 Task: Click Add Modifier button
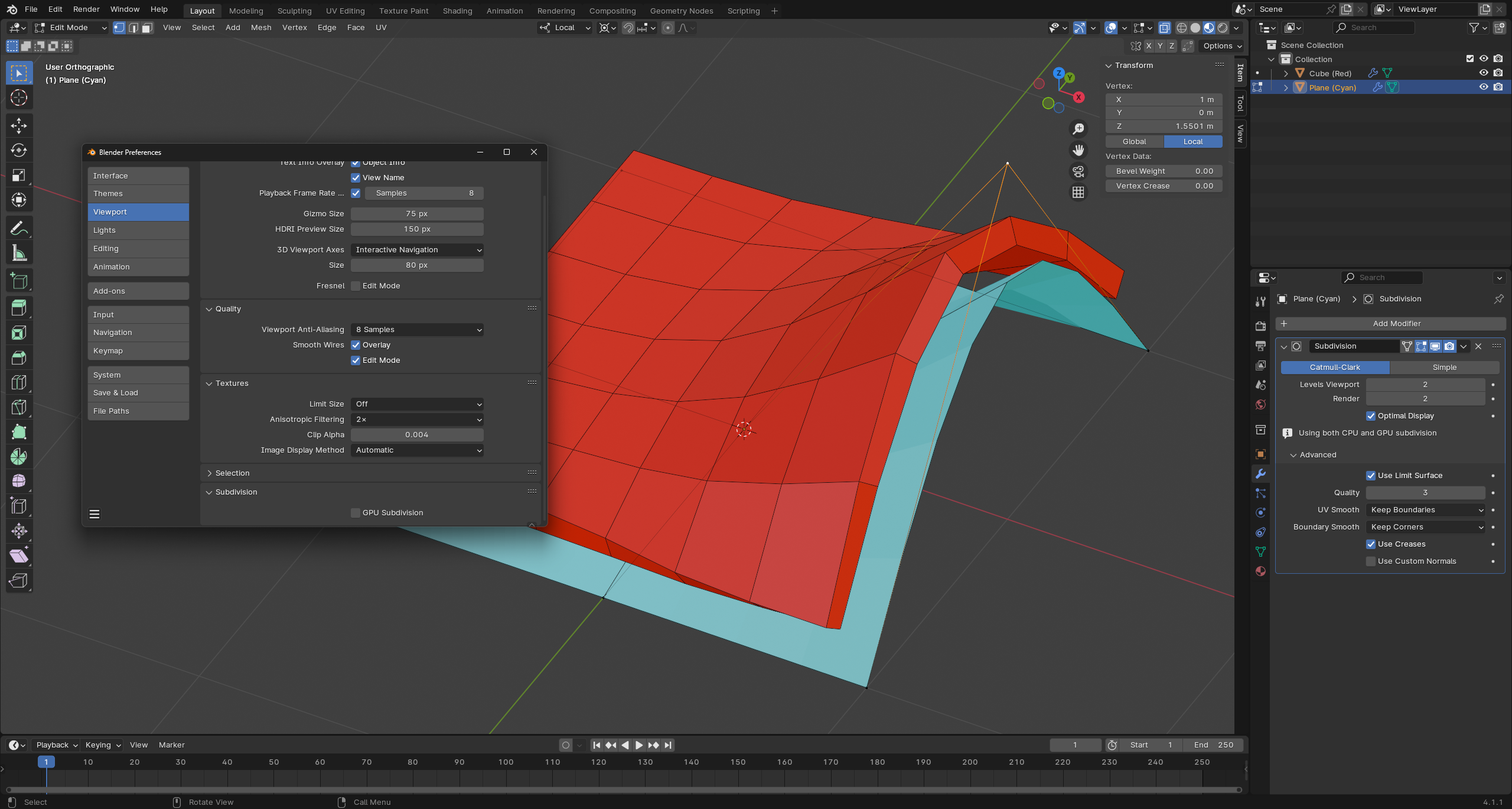click(1390, 324)
